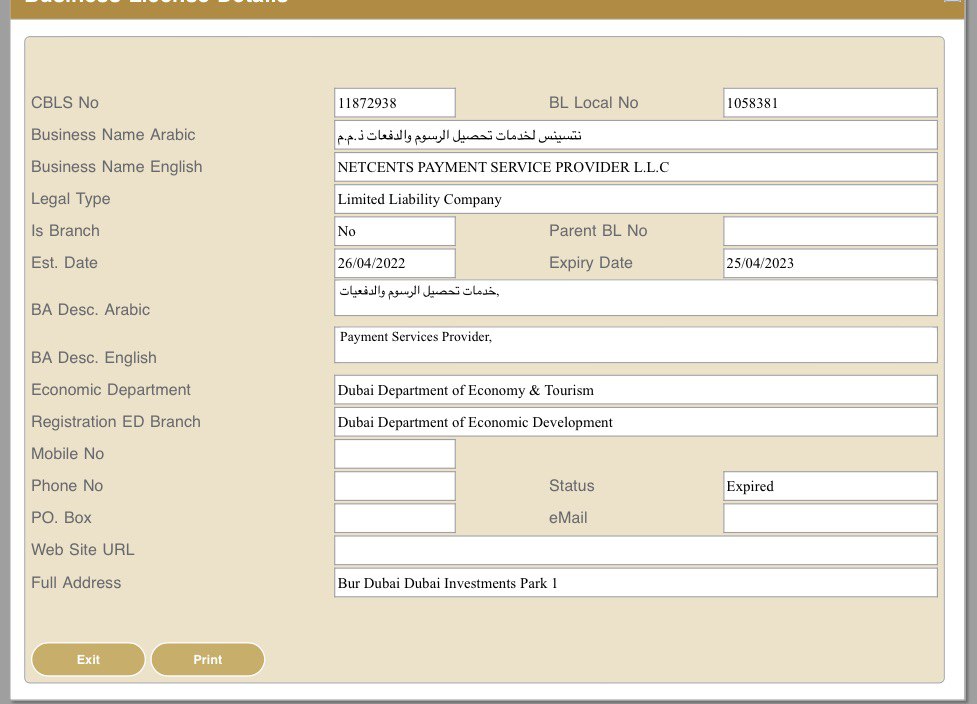
Task: Click the Full Address field showing Bur Dubai
Action: click(635, 582)
